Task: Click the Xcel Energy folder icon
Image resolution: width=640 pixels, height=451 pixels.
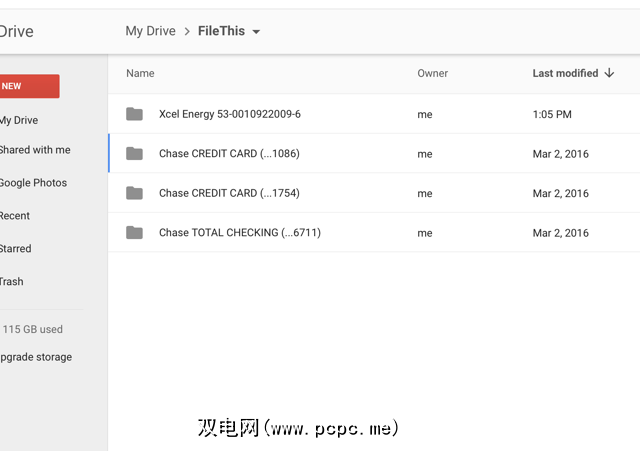Action: pos(134,114)
